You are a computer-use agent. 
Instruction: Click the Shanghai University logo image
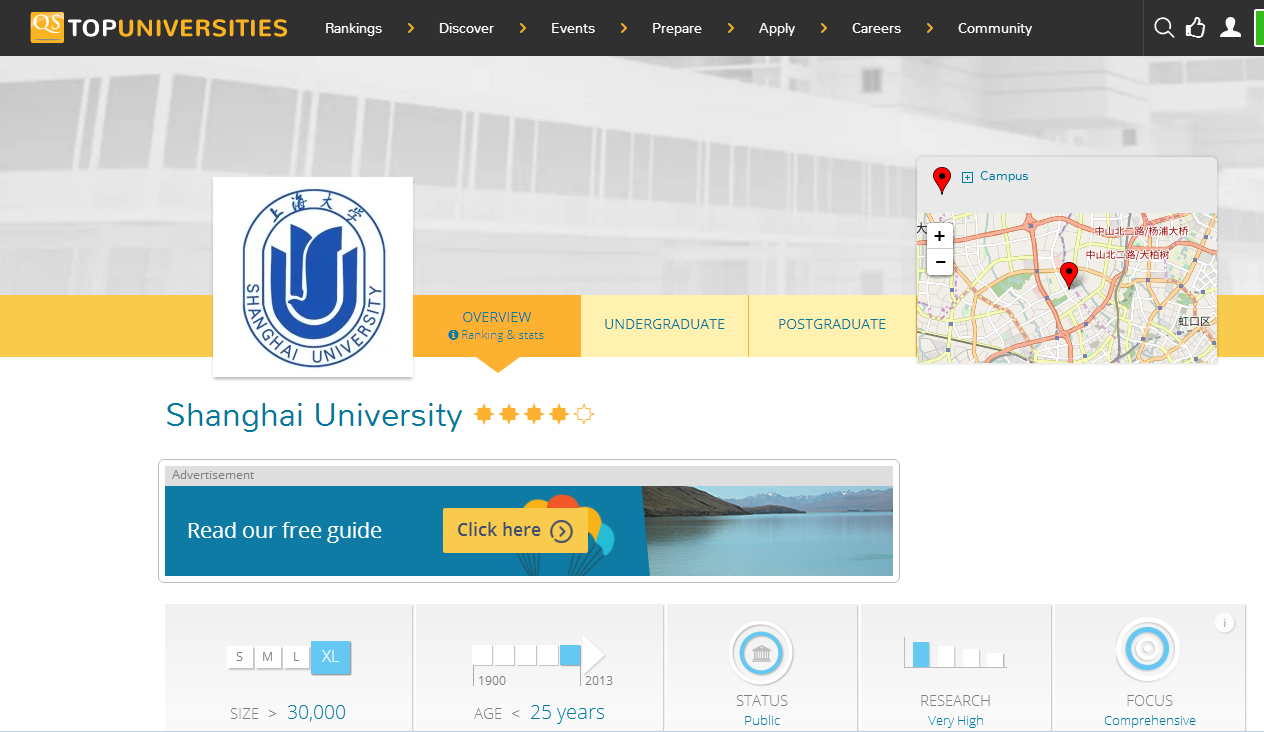click(x=313, y=277)
